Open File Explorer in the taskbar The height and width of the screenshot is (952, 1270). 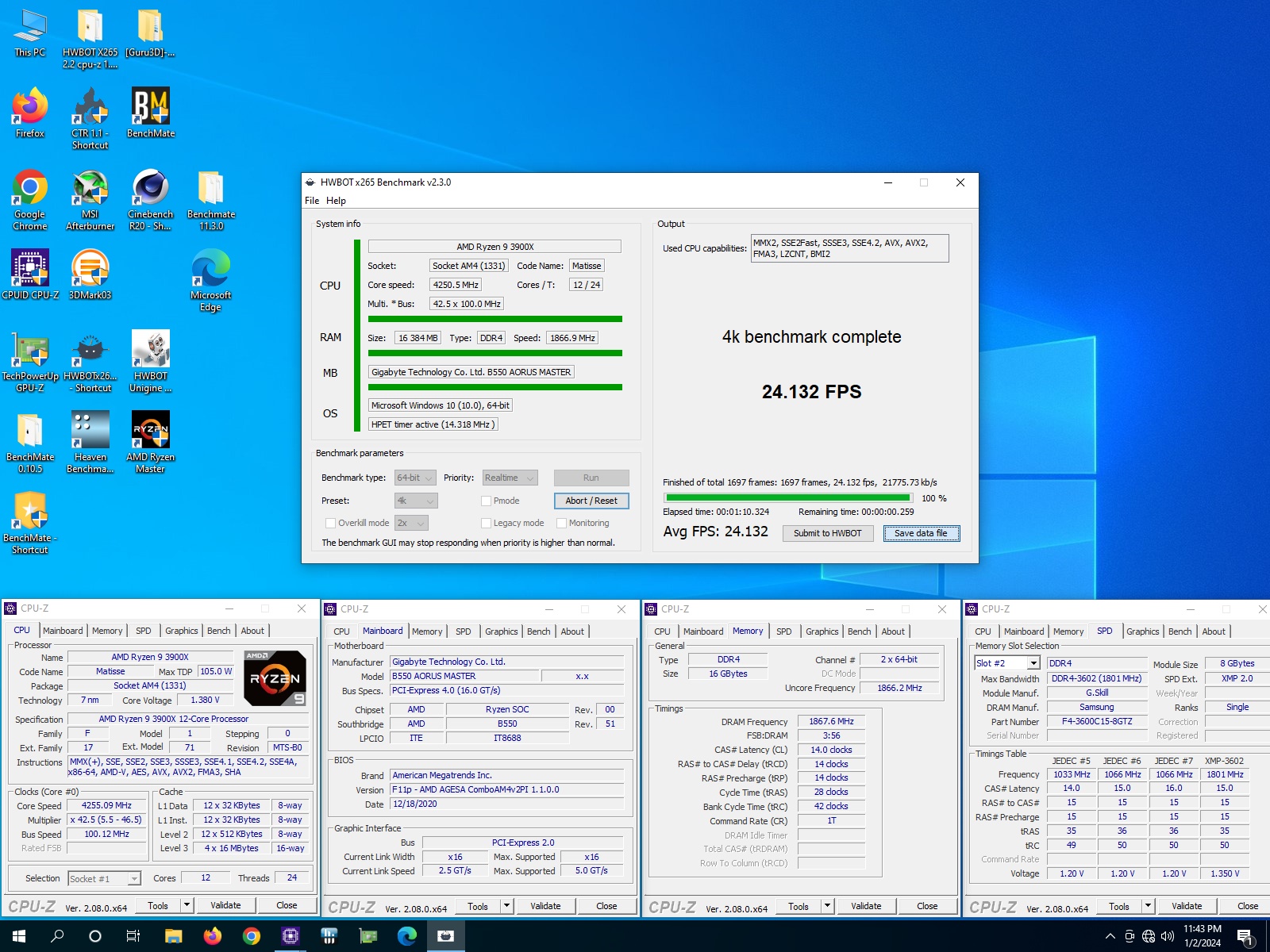(173, 936)
